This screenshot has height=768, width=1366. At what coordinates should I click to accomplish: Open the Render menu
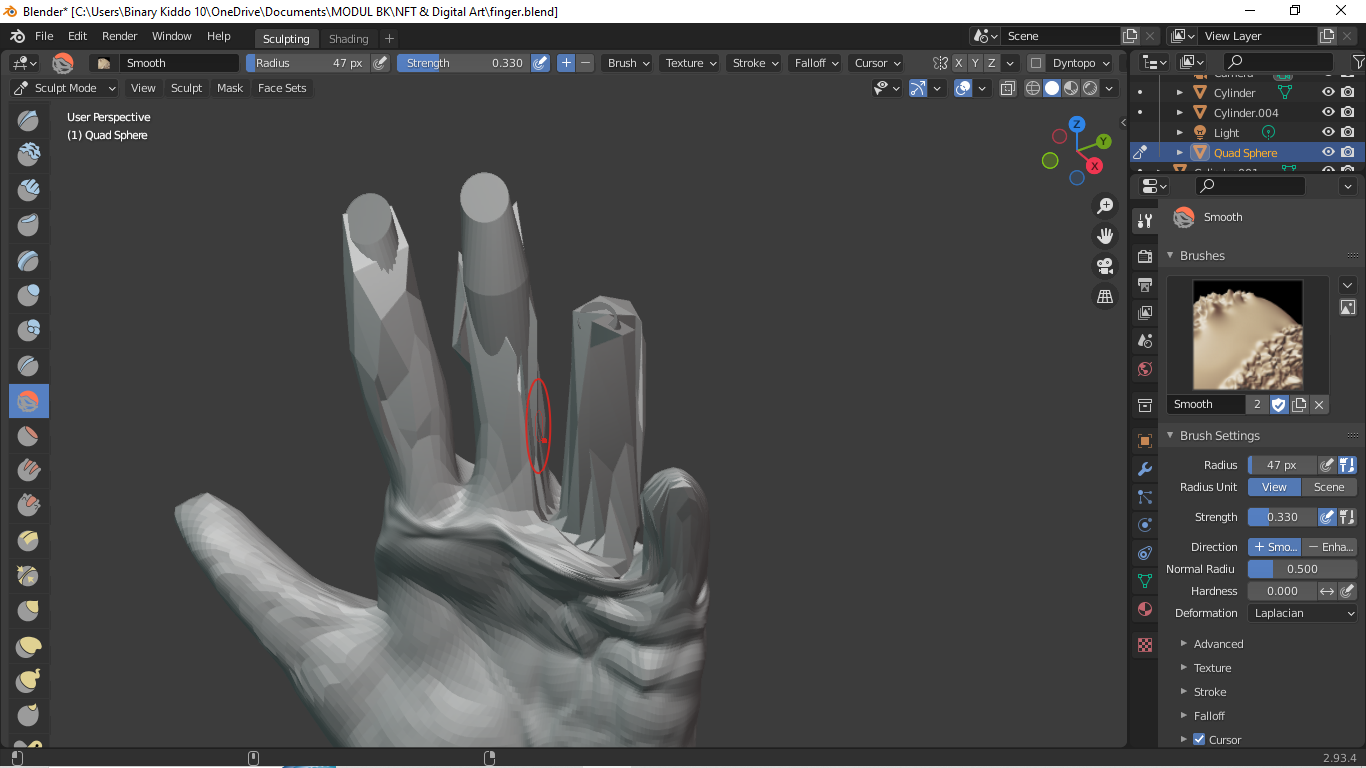119,36
